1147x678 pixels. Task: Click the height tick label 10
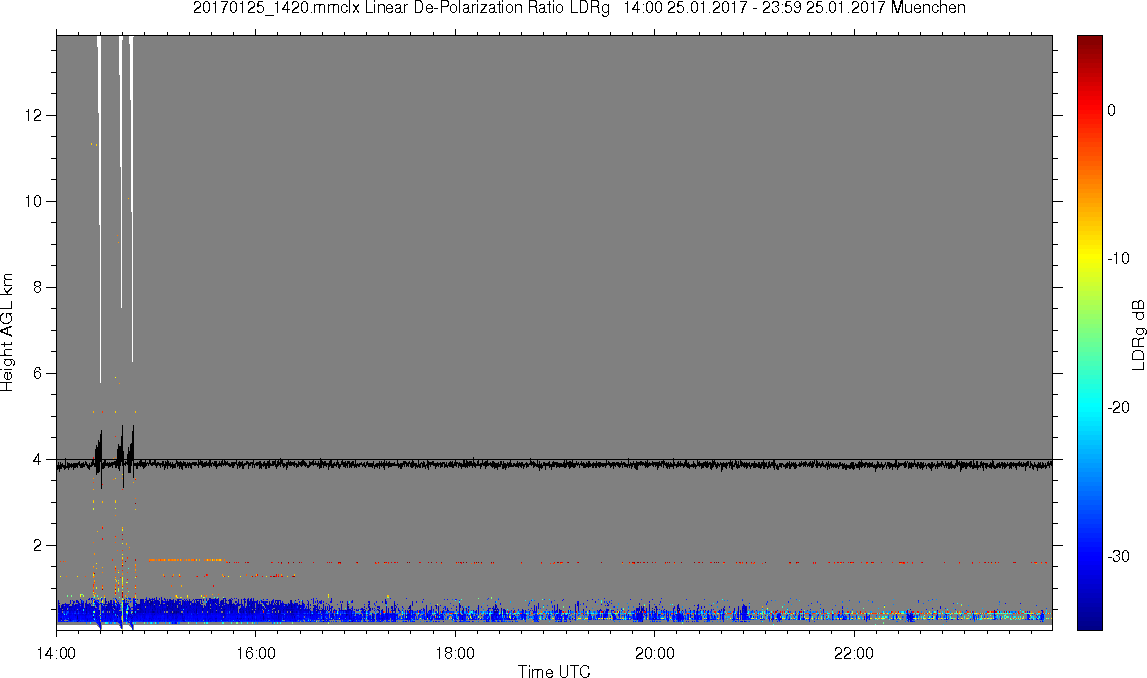(x=34, y=201)
